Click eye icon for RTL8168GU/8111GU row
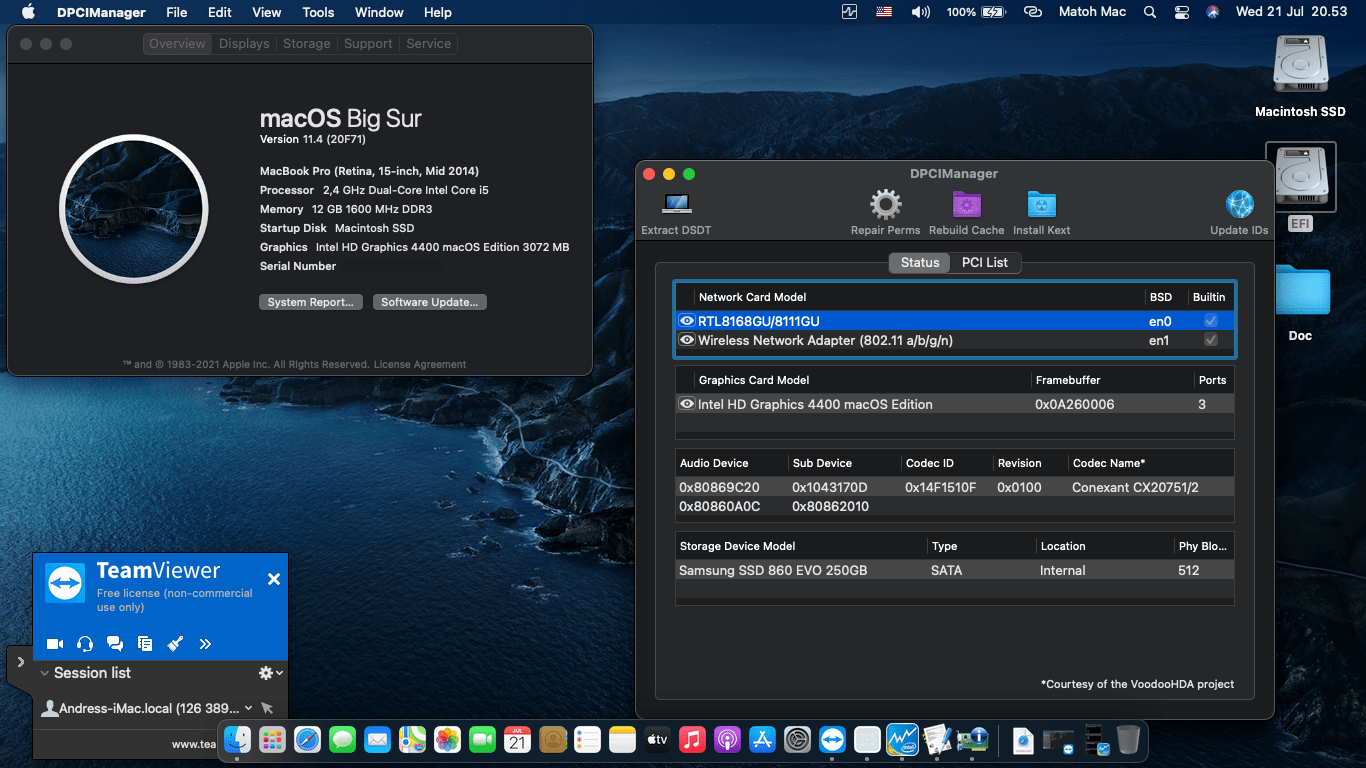The height and width of the screenshot is (768, 1366). tap(687, 321)
